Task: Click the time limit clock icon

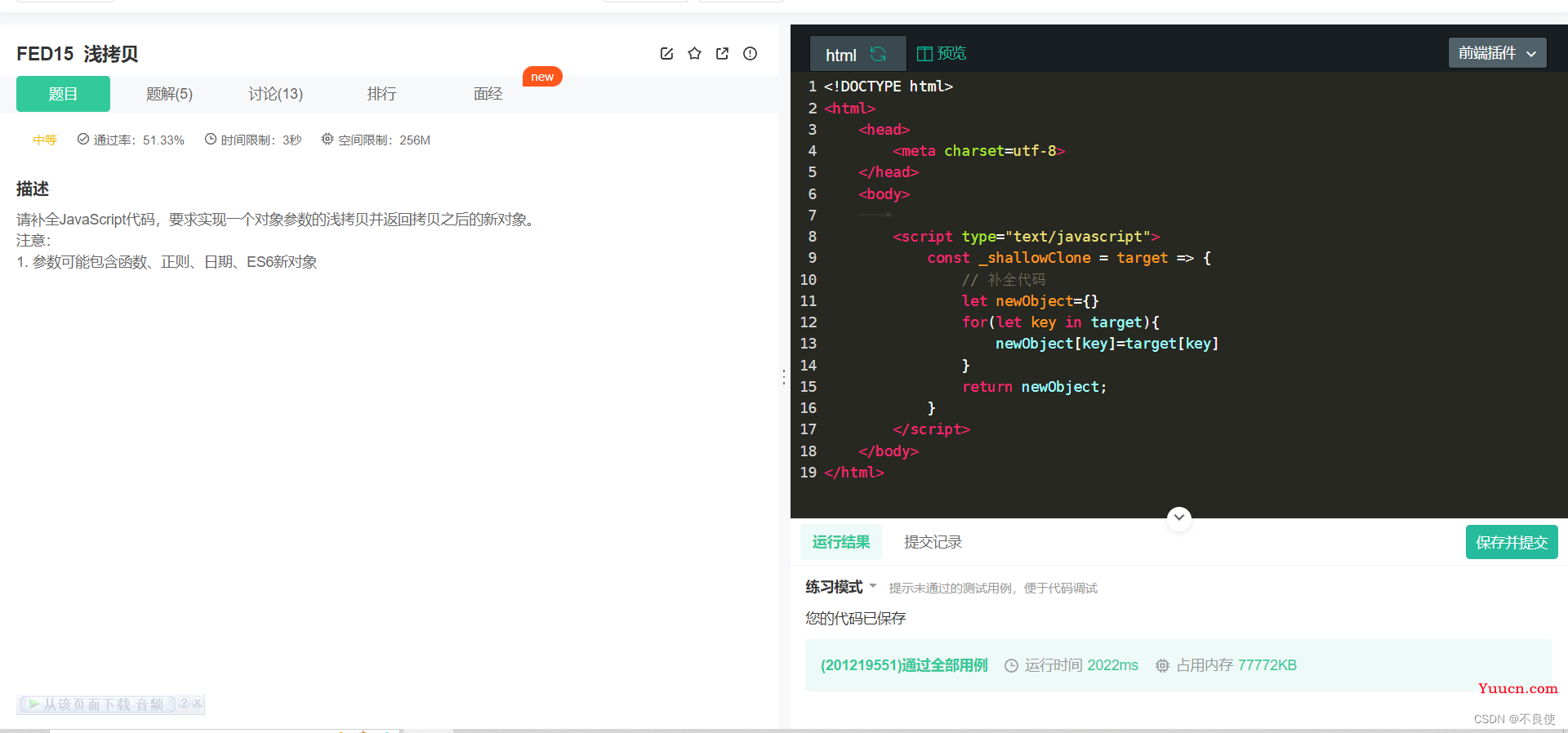Action: pyautogui.click(x=211, y=140)
